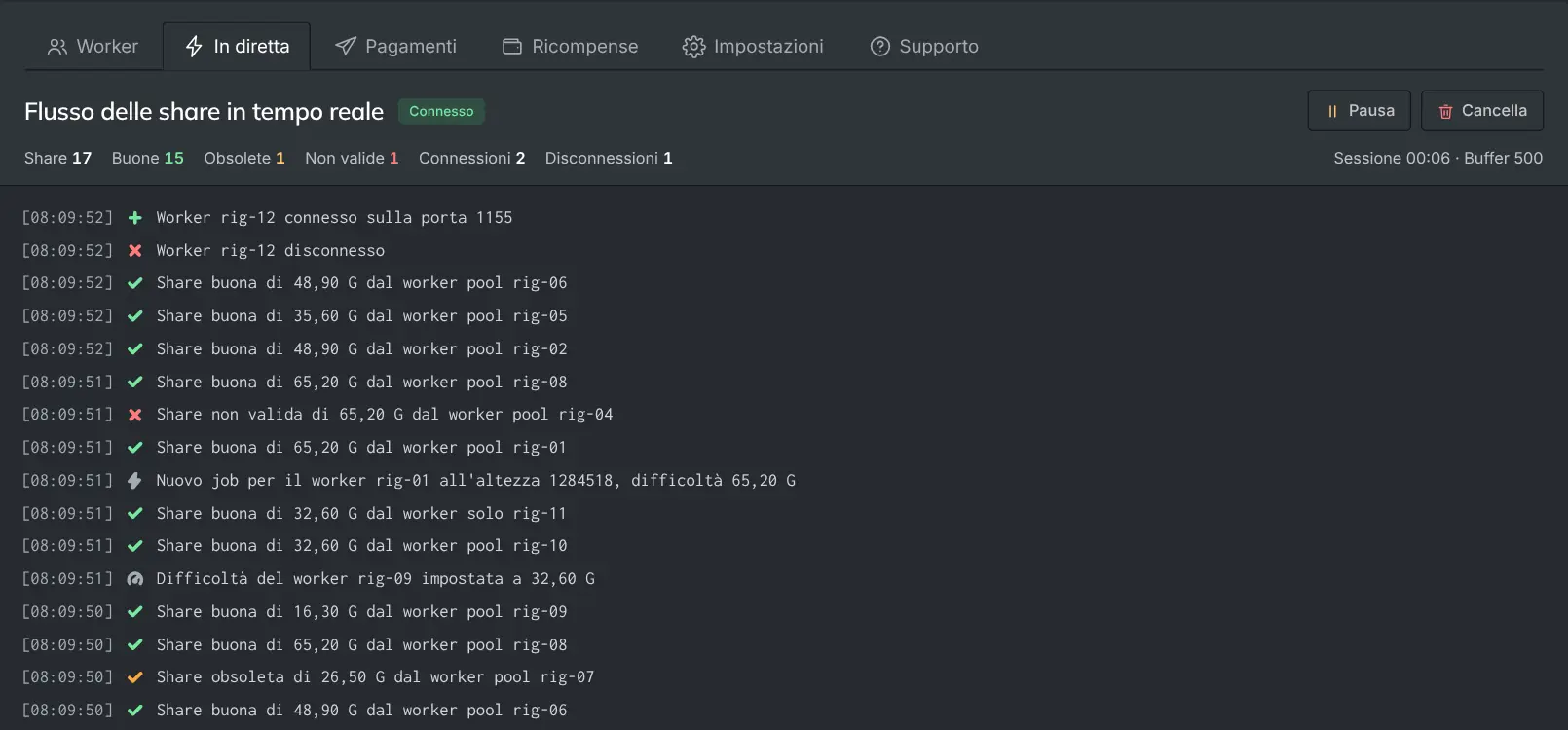Go to the Impostazioni tab
The height and width of the screenshot is (730, 1568).
point(753,47)
